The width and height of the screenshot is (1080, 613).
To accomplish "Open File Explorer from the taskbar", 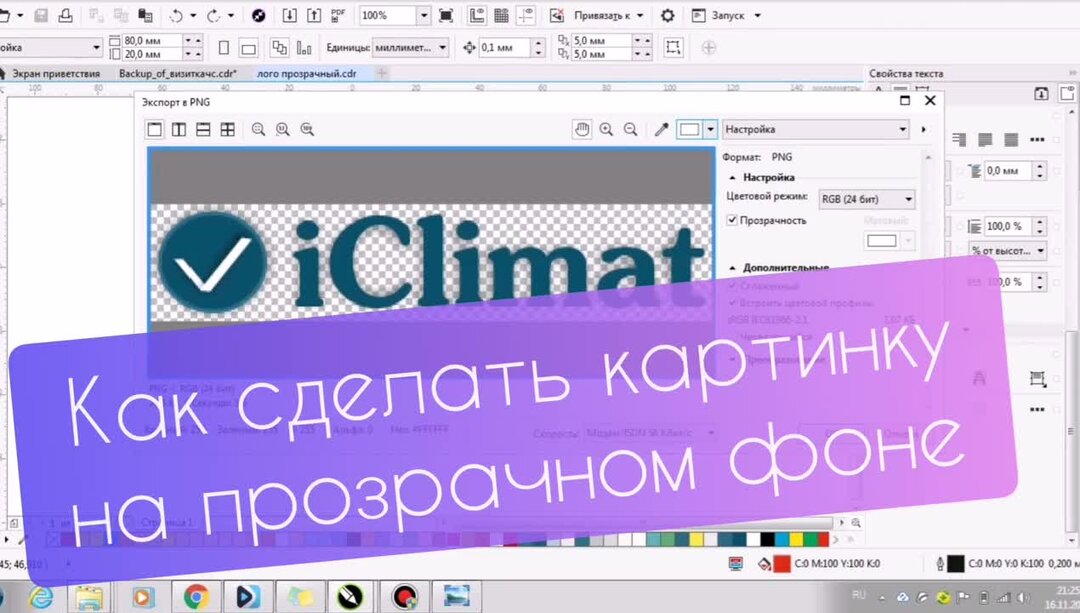I will pyautogui.click(x=89, y=596).
